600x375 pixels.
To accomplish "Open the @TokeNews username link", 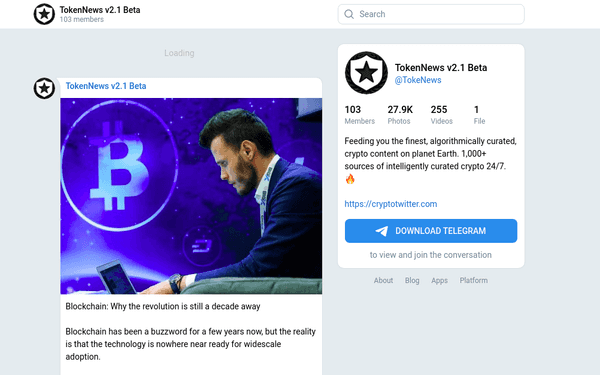I will (x=418, y=80).
